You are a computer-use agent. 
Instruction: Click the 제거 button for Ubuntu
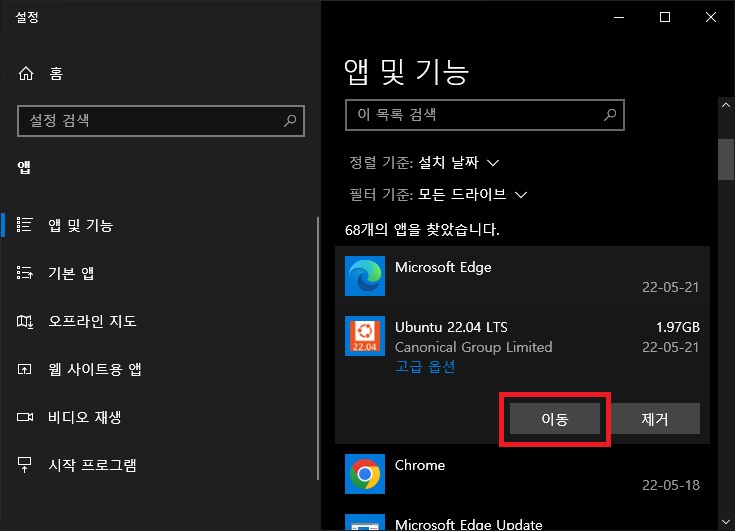point(655,419)
